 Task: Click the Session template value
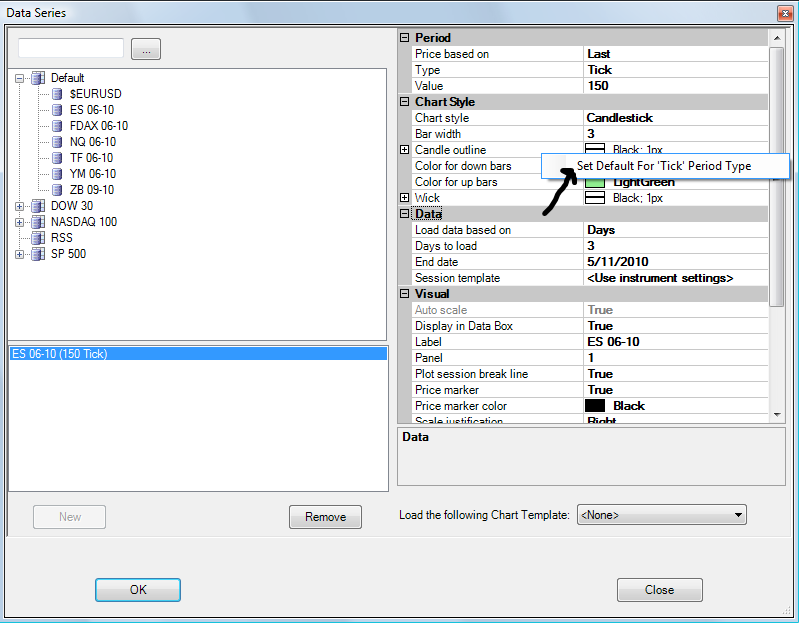675,278
